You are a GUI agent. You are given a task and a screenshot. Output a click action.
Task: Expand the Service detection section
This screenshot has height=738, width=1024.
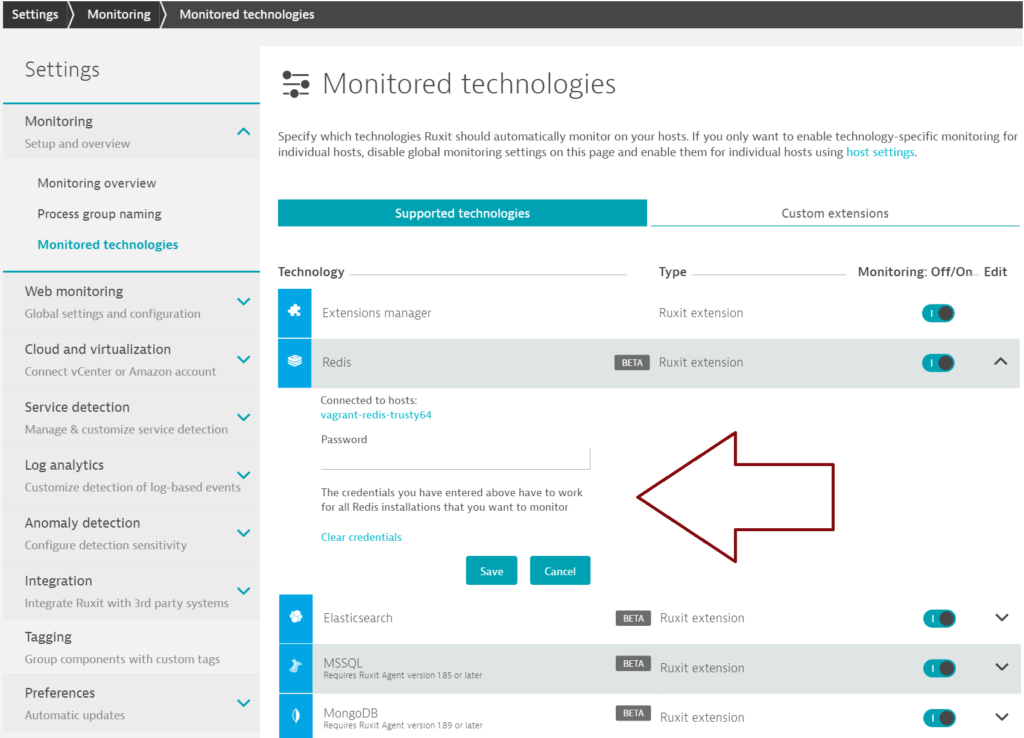click(x=244, y=417)
